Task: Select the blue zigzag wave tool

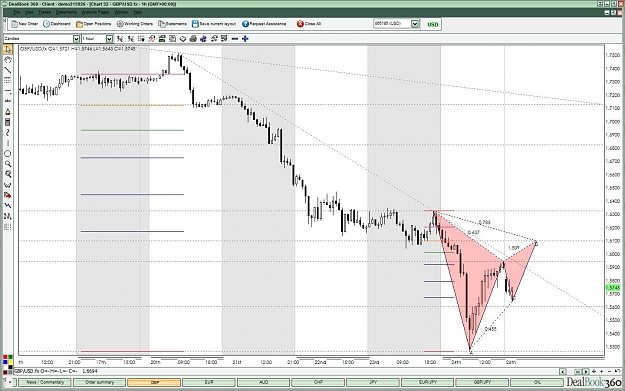Action: pyautogui.click(x=8, y=206)
